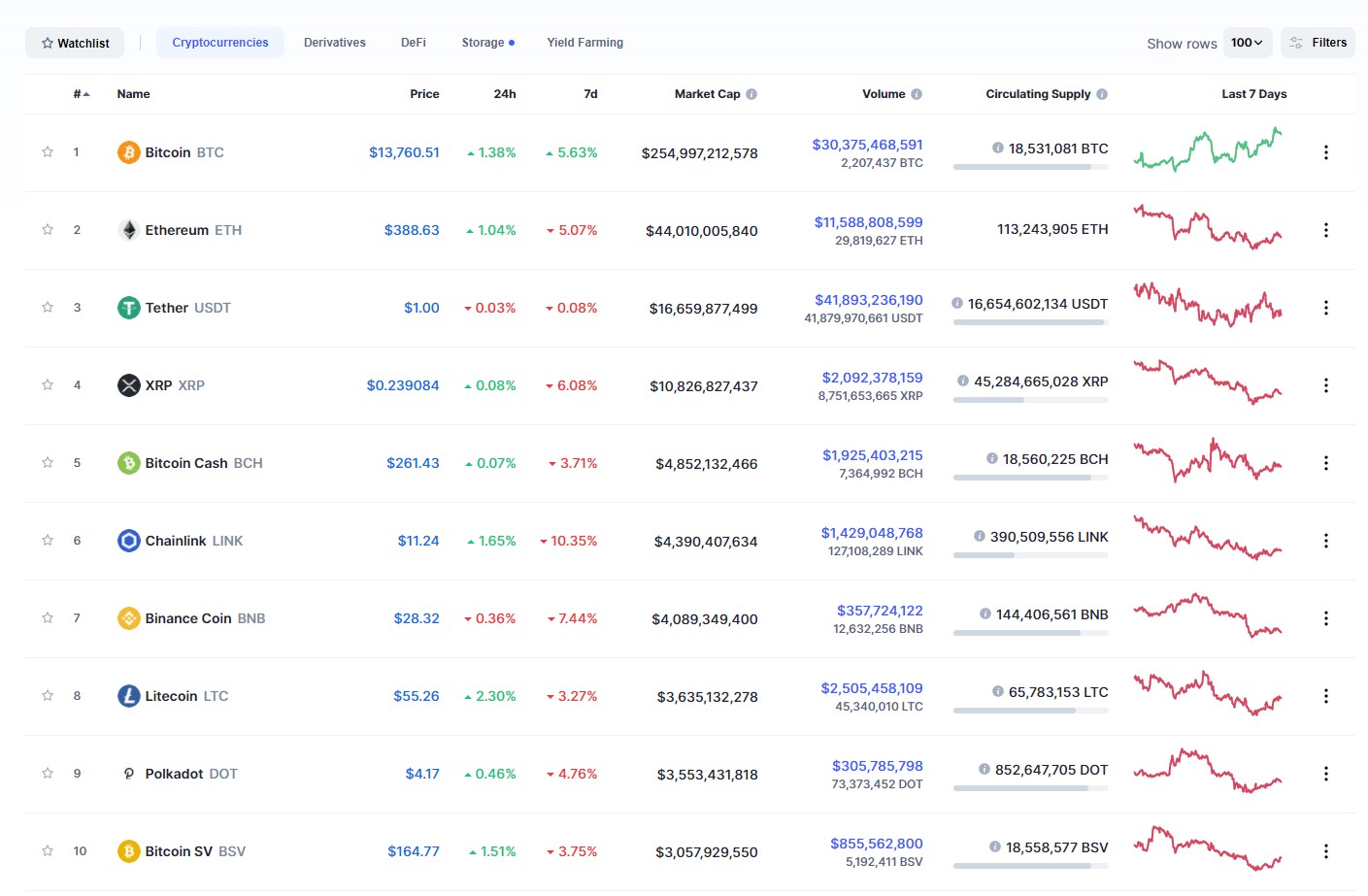The image size is (1368, 896).
Task: Open the Filters button
Action: tap(1318, 43)
